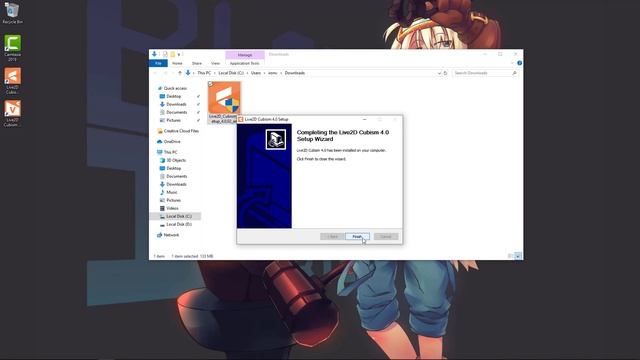Click the Live2D icon in the Setup title bar
Screen dimensions: 640x360
coord(240,119)
